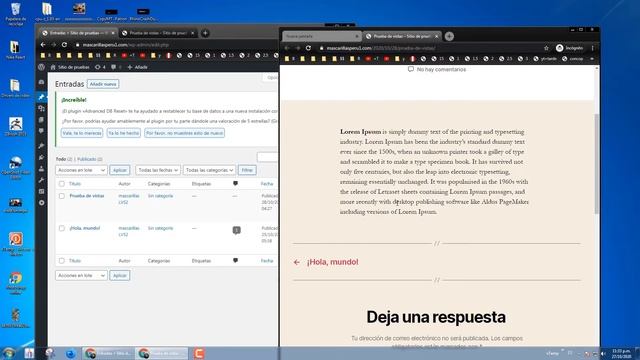Open Settings icon in WordPress sidebar
640x360 pixels.
pos(42,191)
